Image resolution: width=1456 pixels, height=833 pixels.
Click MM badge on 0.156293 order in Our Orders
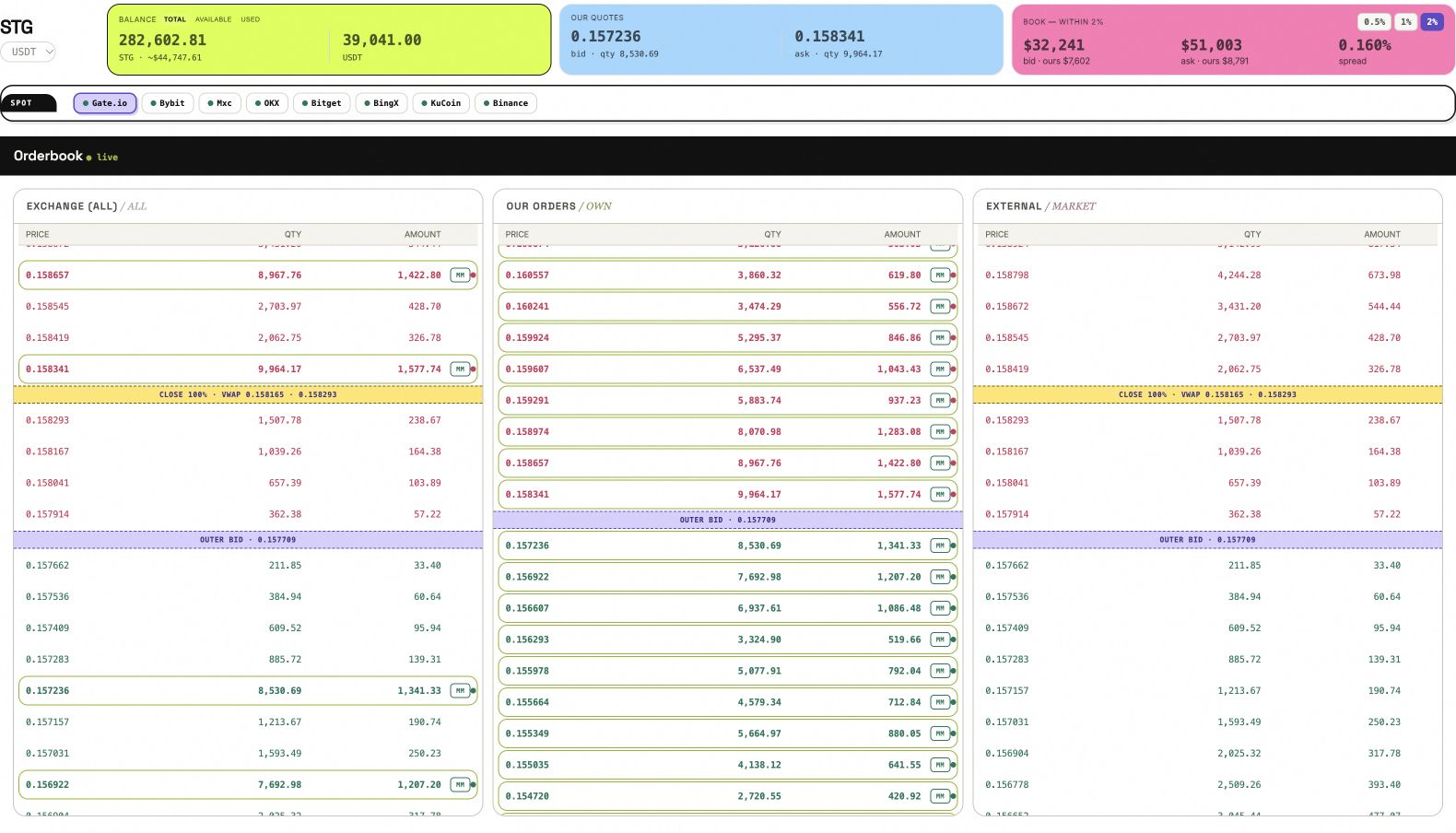pyautogui.click(x=940, y=639)
